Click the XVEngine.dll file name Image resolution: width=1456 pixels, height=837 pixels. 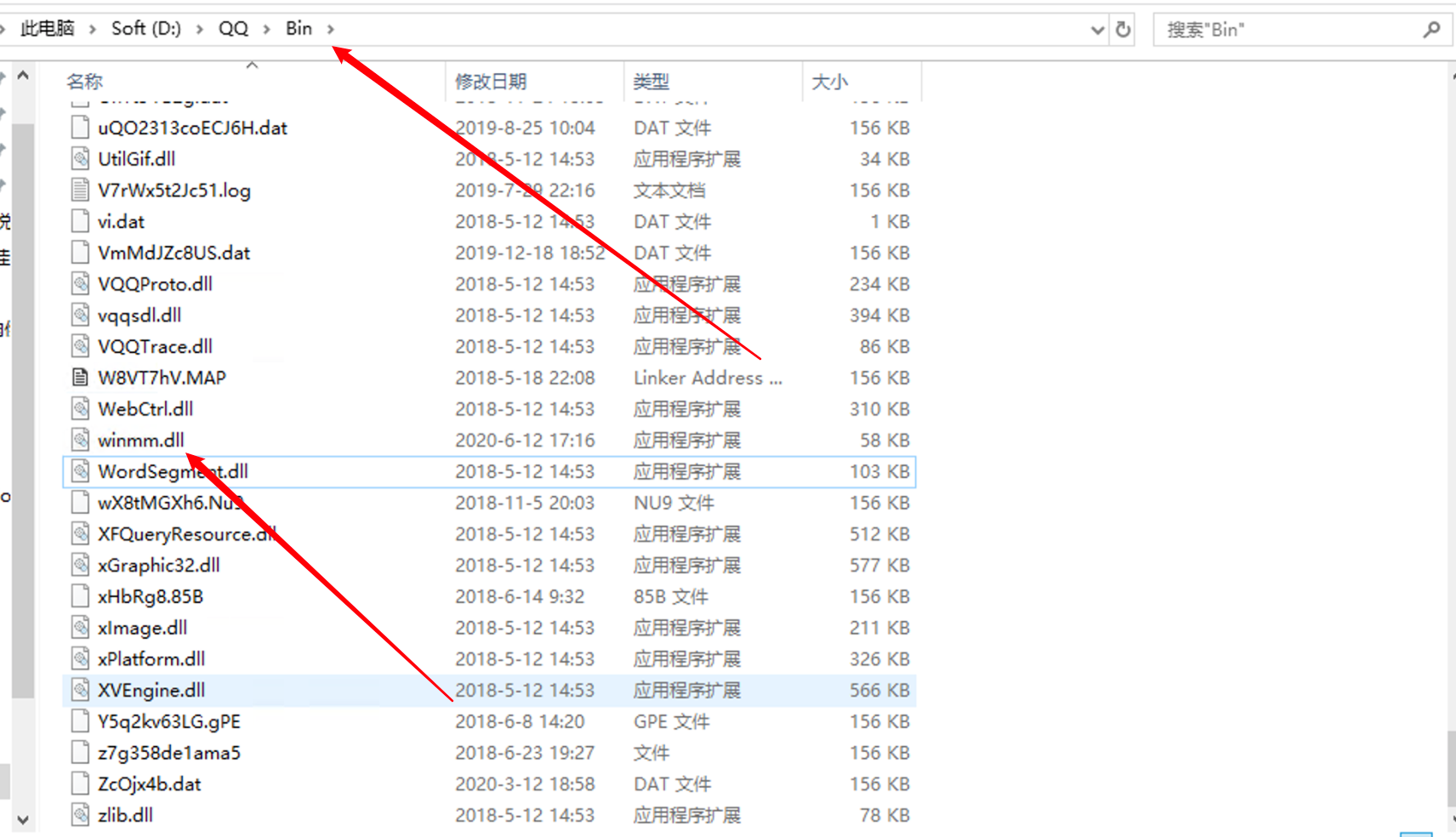151,691
